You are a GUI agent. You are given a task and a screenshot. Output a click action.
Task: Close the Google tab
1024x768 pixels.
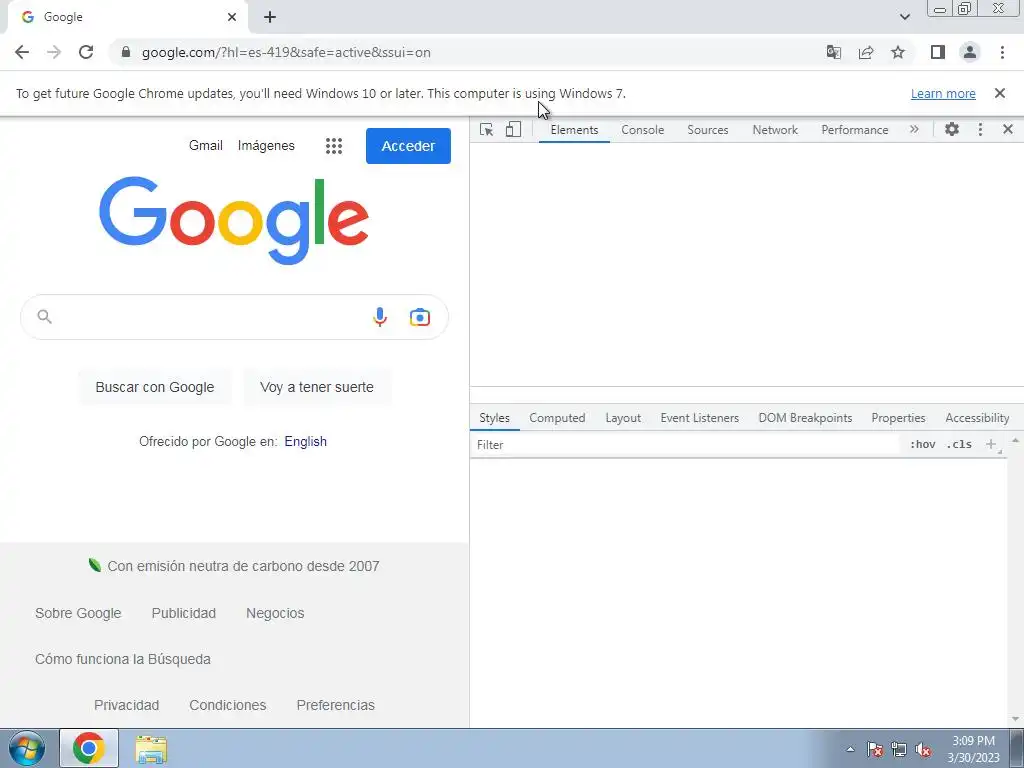pos(232,17)
